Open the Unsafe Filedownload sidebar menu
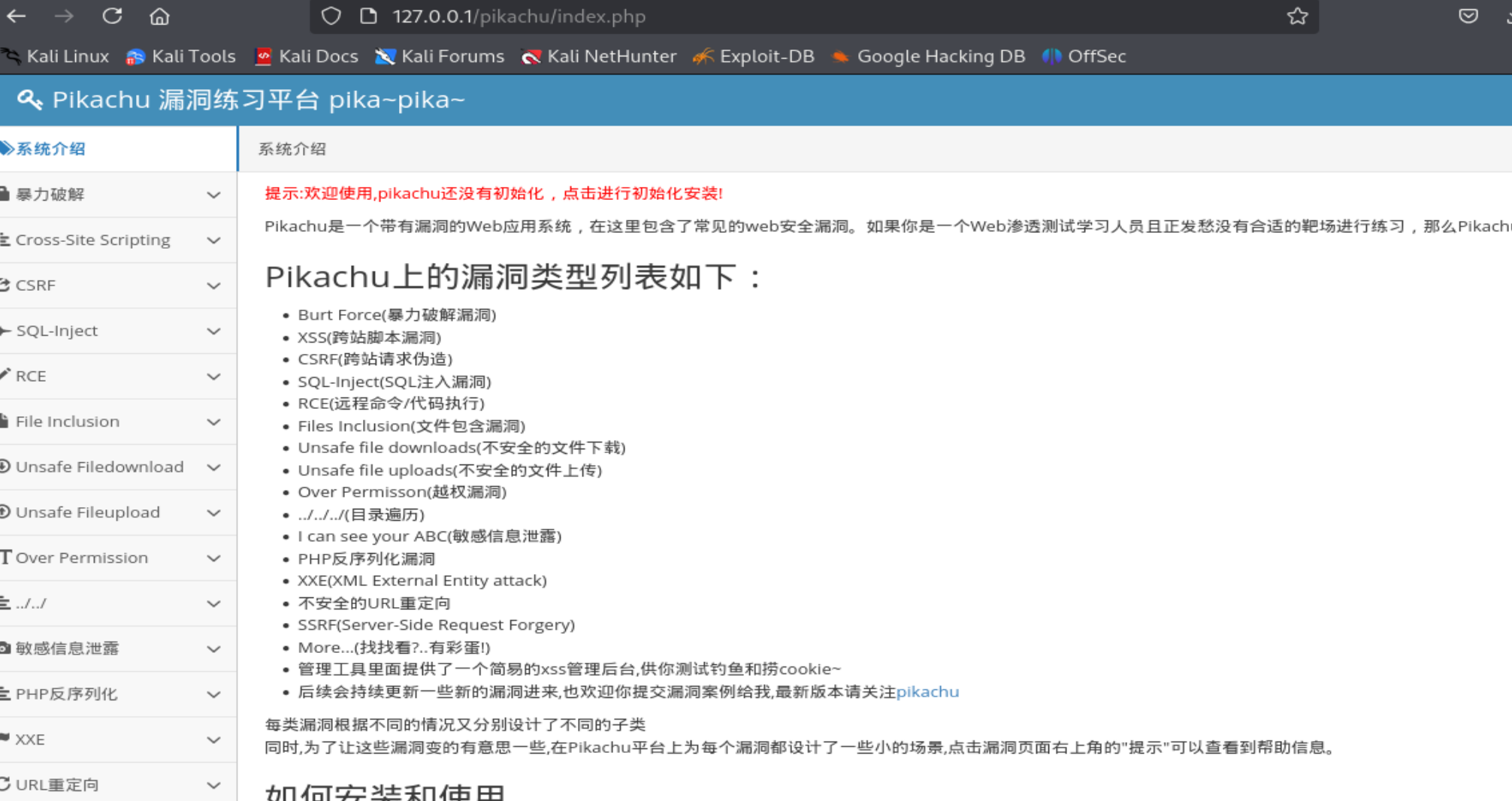The image size is (1512, 801). pyautogui.click(x=118, y=467)
